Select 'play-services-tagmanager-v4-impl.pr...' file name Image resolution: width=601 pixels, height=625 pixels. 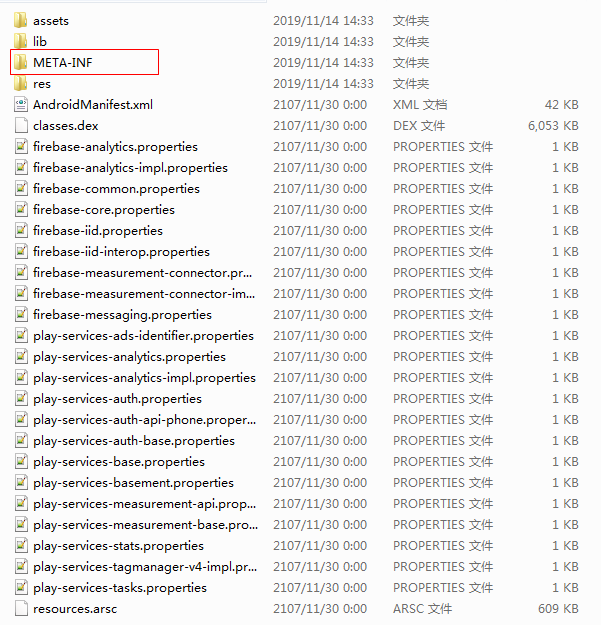click(145, 567)
